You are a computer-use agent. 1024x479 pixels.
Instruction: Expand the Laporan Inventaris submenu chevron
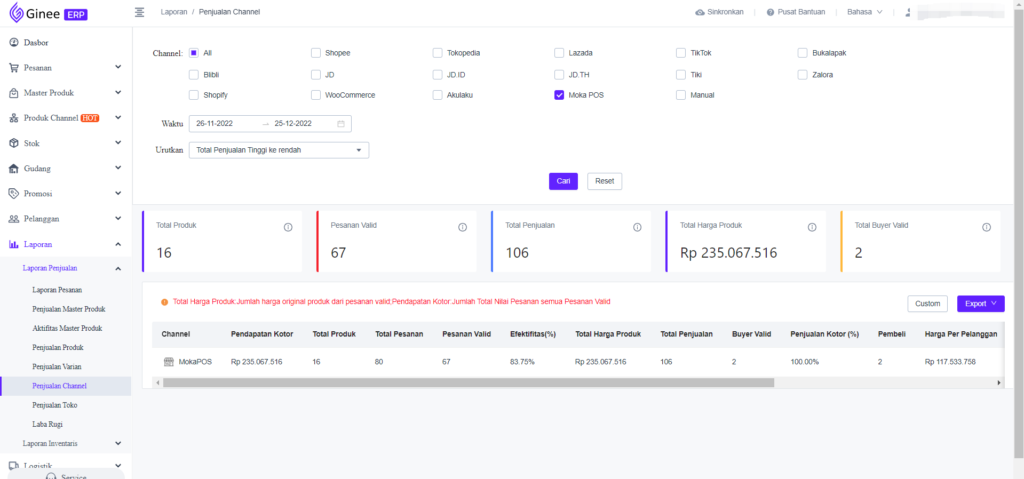(x=118, y=443)
